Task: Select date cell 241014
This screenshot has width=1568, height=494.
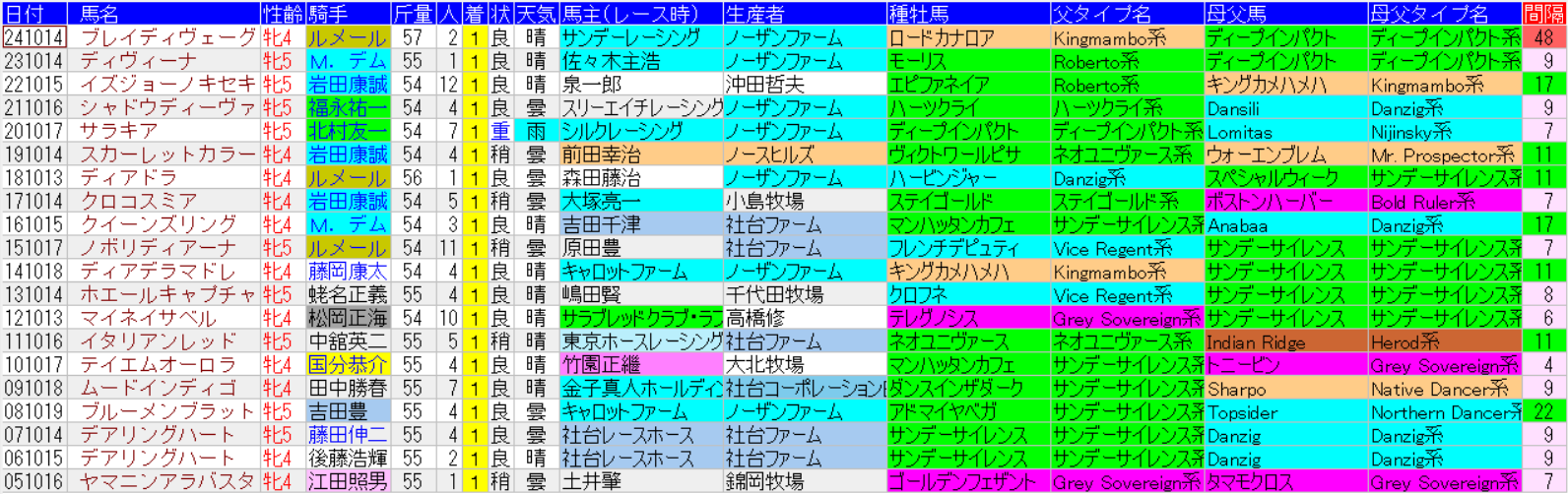Action: tap(34, 37)
